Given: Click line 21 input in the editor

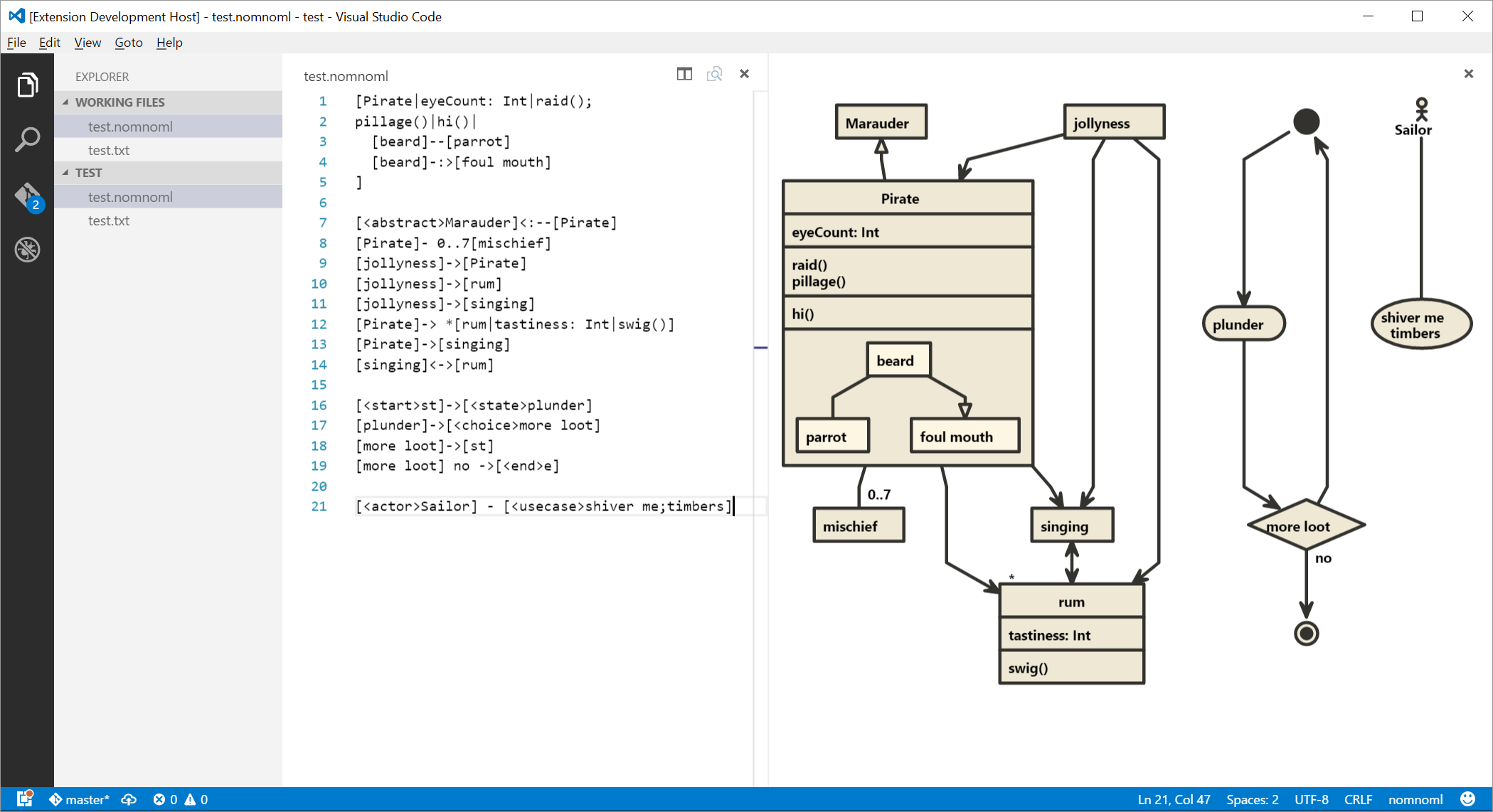Looking at the screenshot, I should click(545, 505).
